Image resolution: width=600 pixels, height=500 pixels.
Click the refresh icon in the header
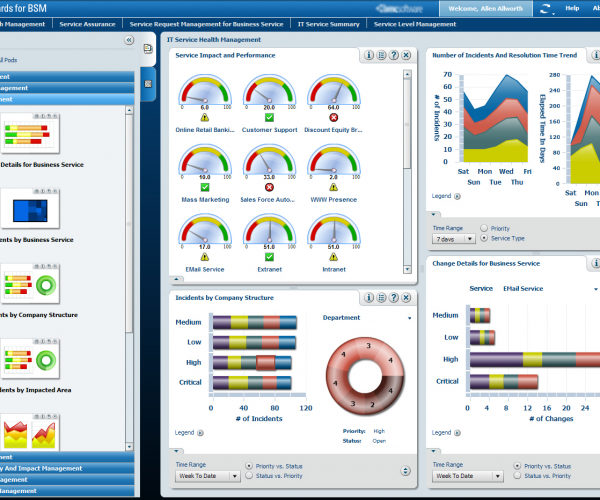(545, 9)
